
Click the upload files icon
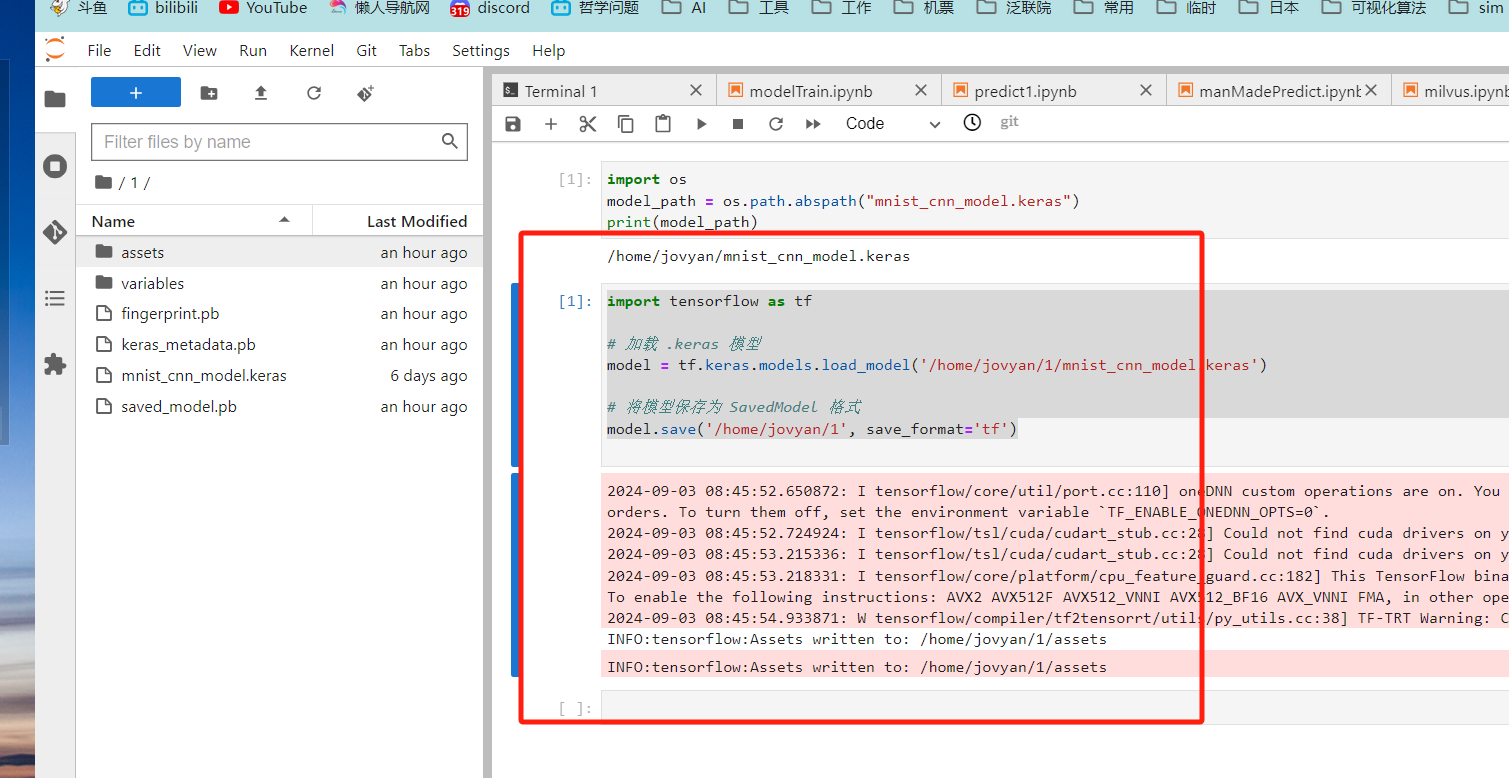(x=261, y=93)
